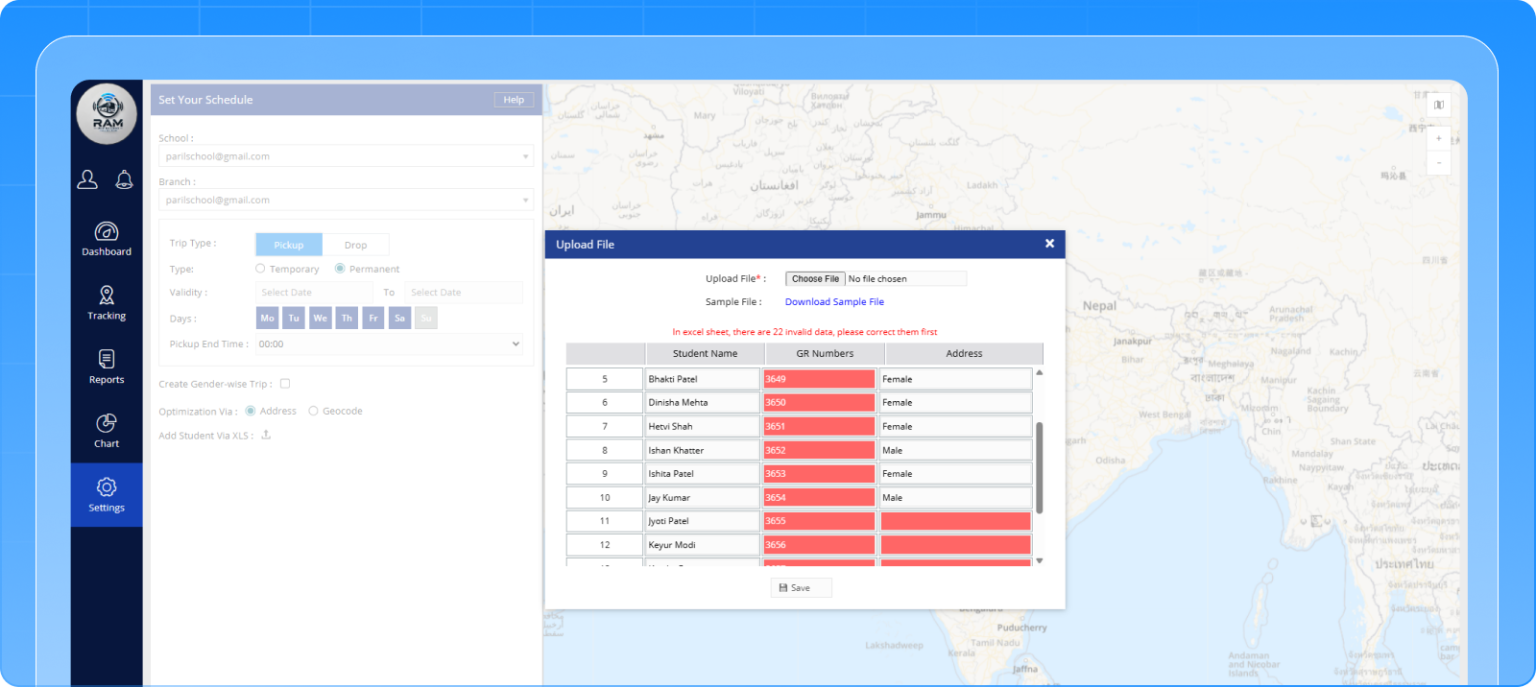The image size is (1536, 687).
Task: Open the Settings menu item
Action: pyautogui.click(x=106, y=495)
